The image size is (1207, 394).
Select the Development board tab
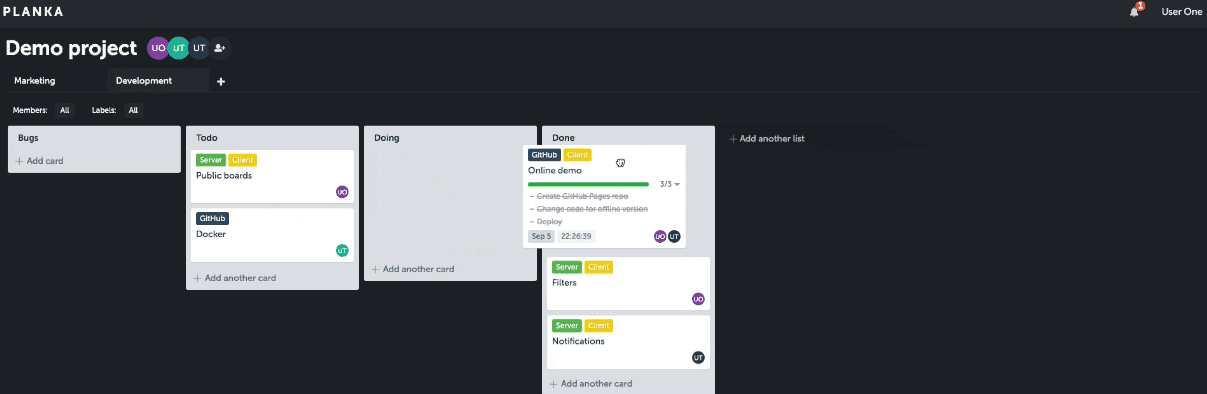coord(158,81)
